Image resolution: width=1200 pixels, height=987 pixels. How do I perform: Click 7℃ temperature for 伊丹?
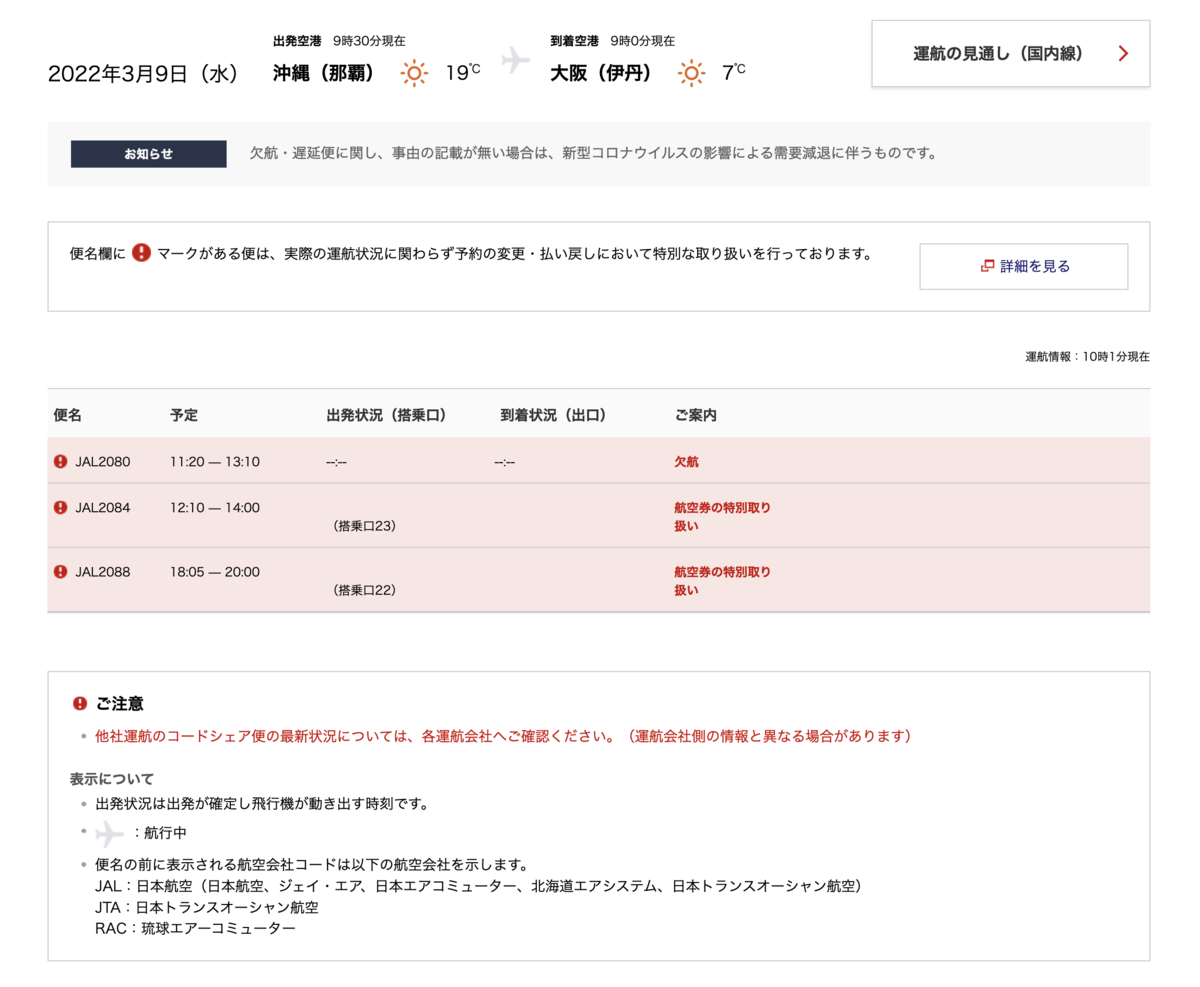coord(733,72)
